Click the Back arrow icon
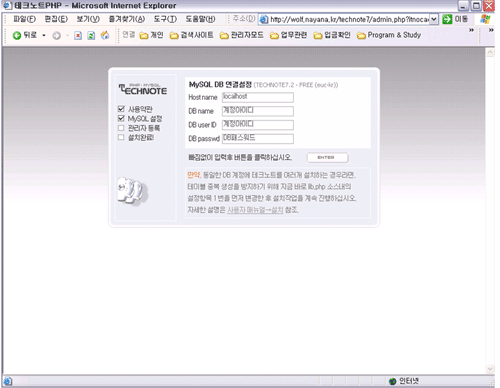The width and height of the screenshot is (500, 388). (17, 35)
